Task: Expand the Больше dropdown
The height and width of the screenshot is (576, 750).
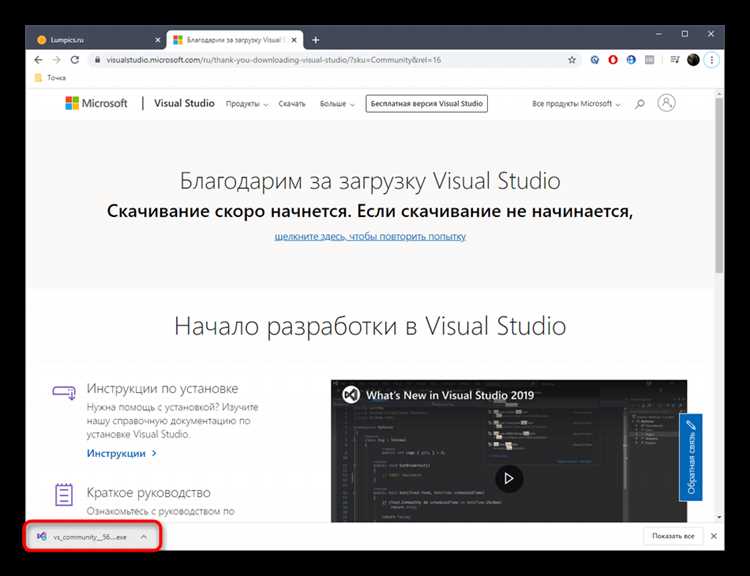Action: [x=337, y=104]
